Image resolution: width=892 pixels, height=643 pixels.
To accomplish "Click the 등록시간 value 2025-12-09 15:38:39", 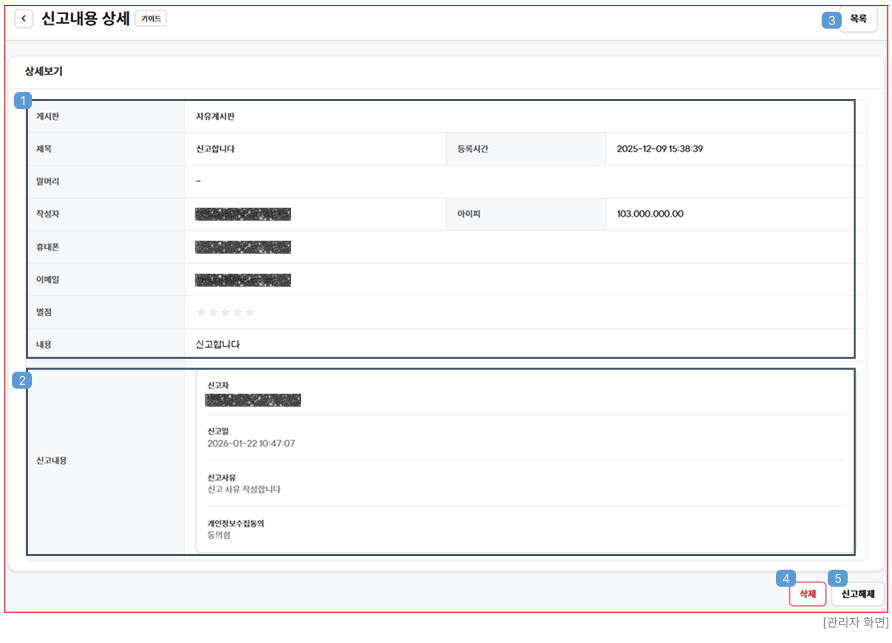I will [x=659, y=149].
